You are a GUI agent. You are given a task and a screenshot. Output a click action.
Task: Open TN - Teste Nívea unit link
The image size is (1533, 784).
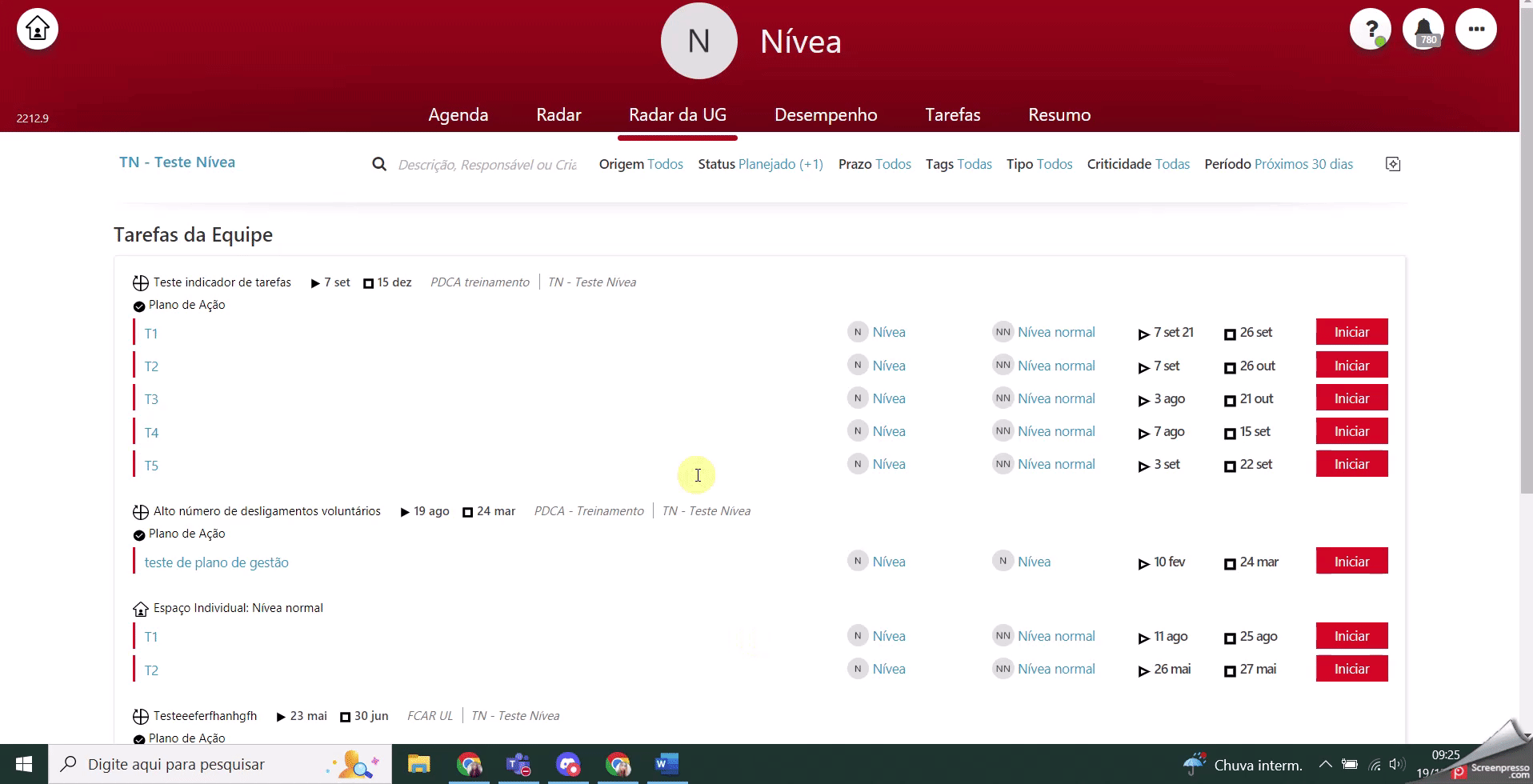click(178, 162)
